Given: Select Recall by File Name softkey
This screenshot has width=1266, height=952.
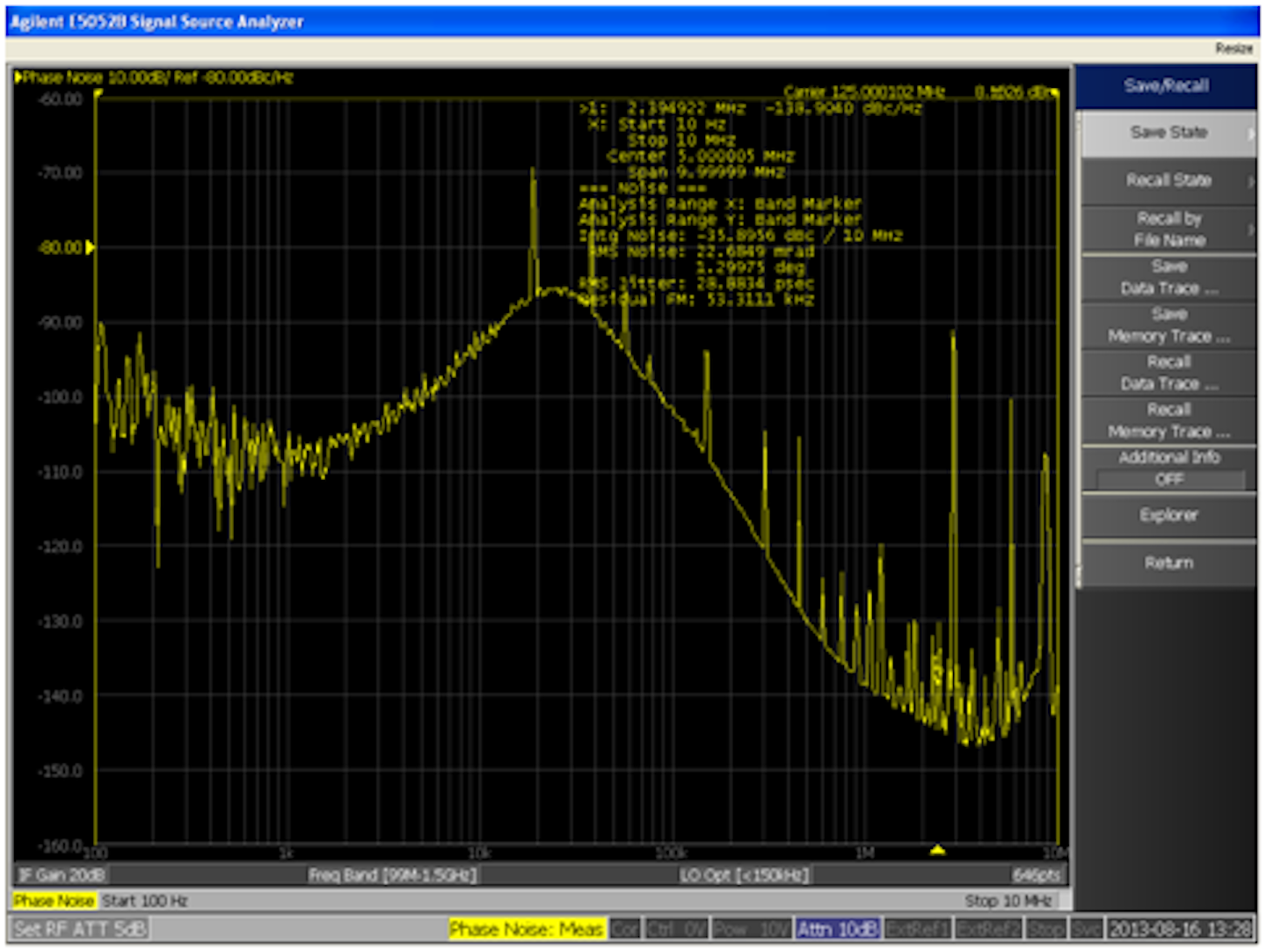Looking at the screenshot, I should 1168,229.
